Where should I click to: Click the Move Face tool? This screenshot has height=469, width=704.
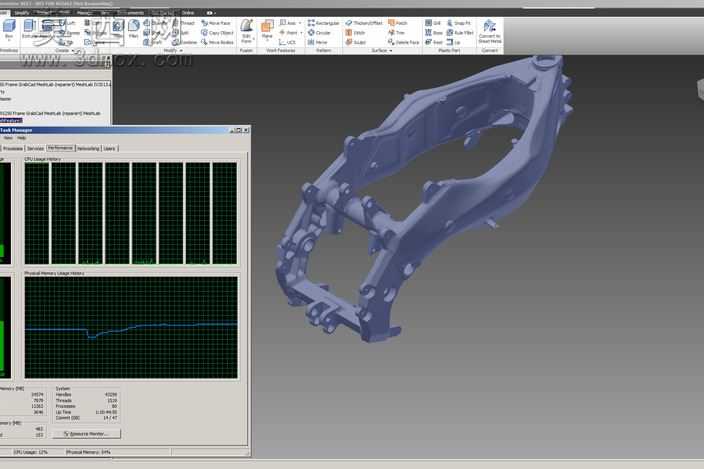(216, 23)
